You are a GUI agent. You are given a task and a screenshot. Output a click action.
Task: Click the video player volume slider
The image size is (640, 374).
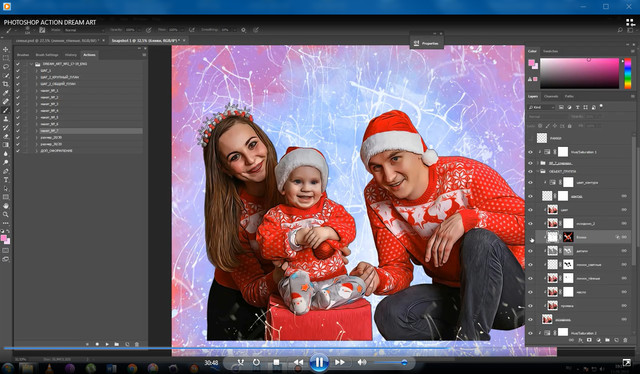pyautogui.click(x=390, y=362)
